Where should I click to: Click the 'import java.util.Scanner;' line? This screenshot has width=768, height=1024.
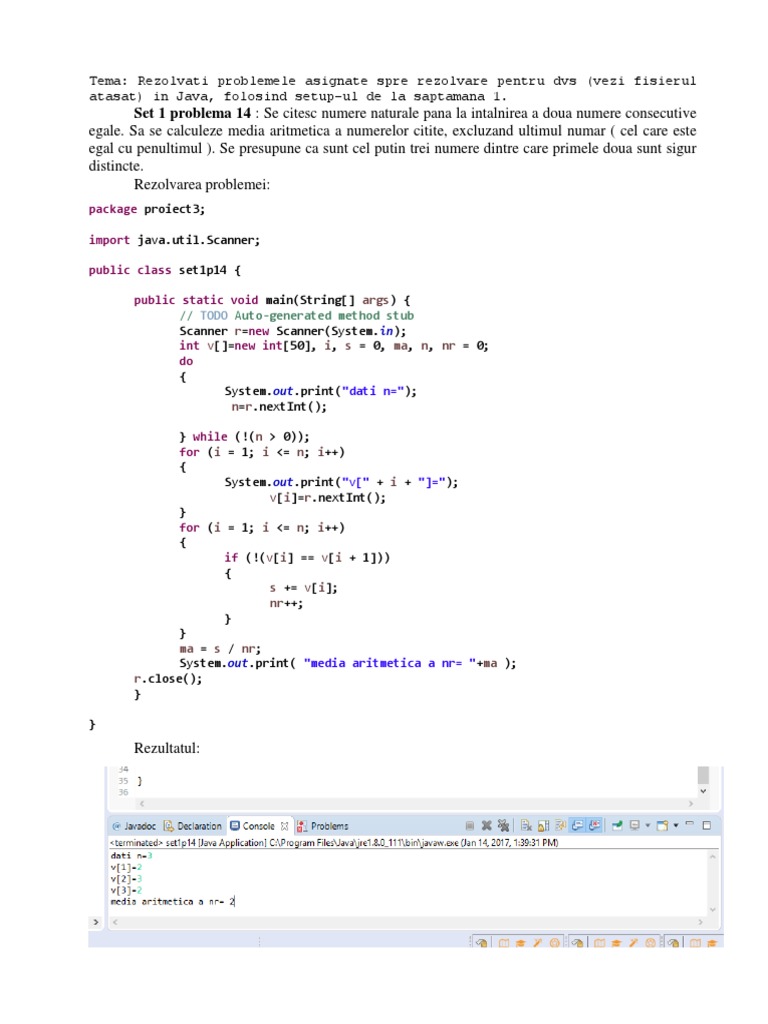(174, 240)
